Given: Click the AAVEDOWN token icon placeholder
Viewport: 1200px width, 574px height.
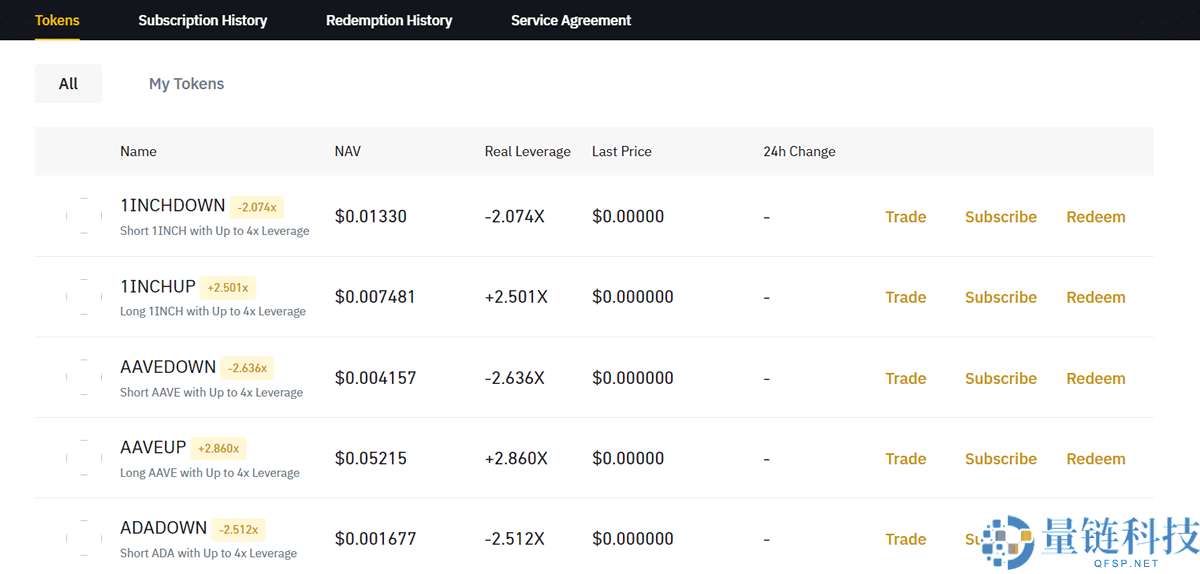Looking at the screenshot, I should 84,378.
